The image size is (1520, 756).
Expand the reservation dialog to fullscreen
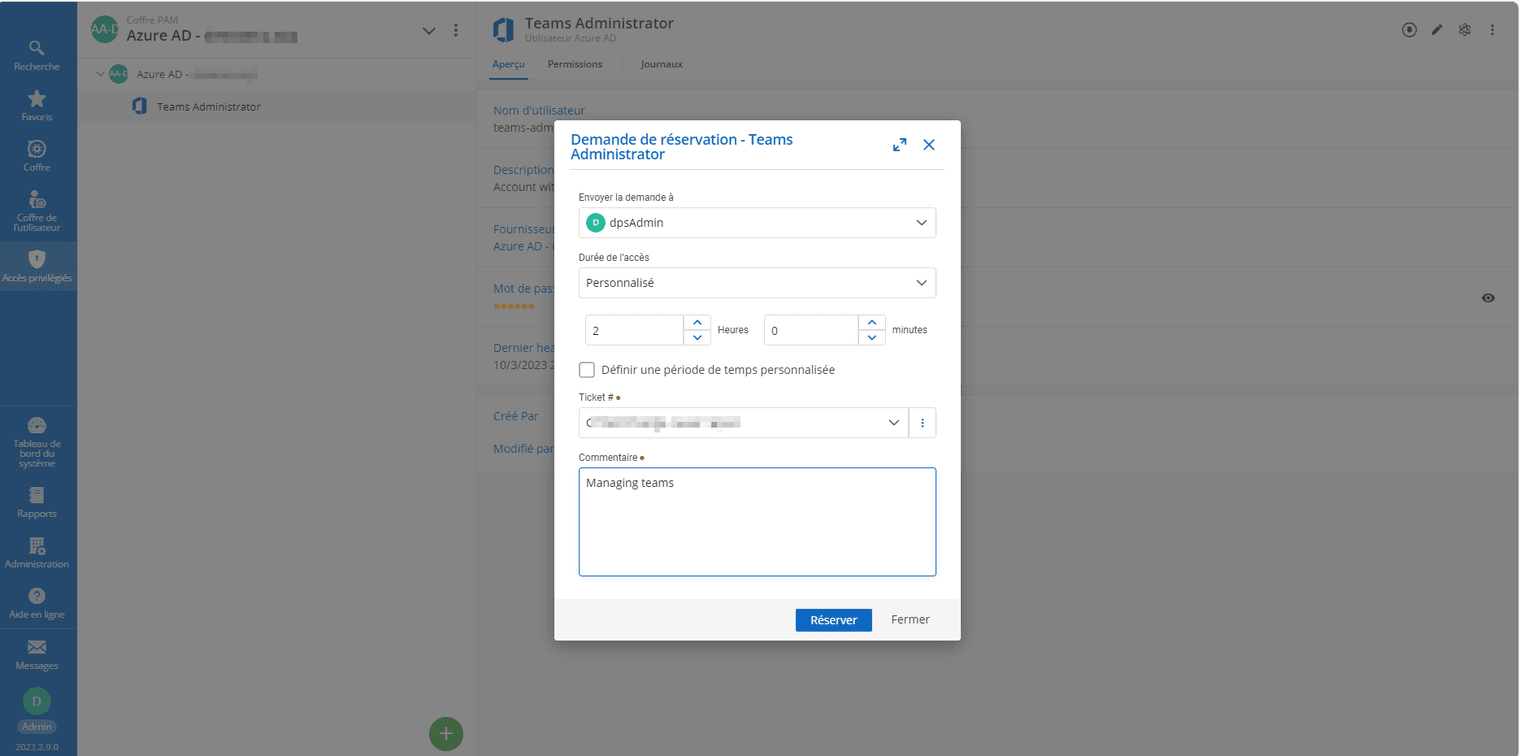(900, 145)
